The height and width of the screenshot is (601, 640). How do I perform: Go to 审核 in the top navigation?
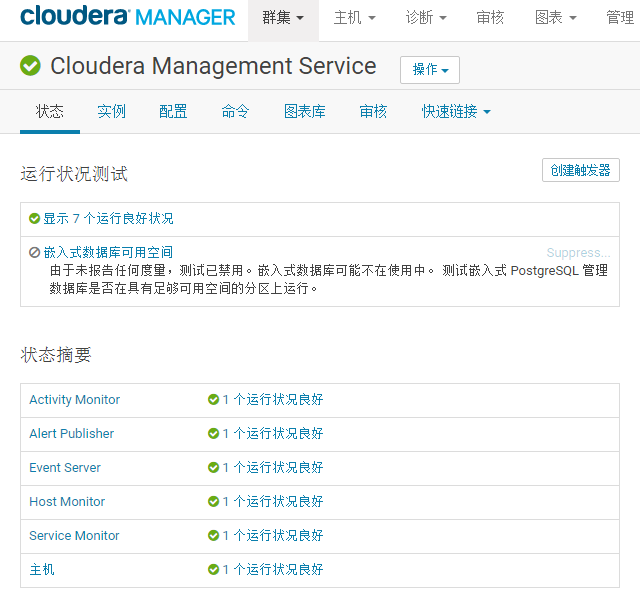click(x=490, y=18)
